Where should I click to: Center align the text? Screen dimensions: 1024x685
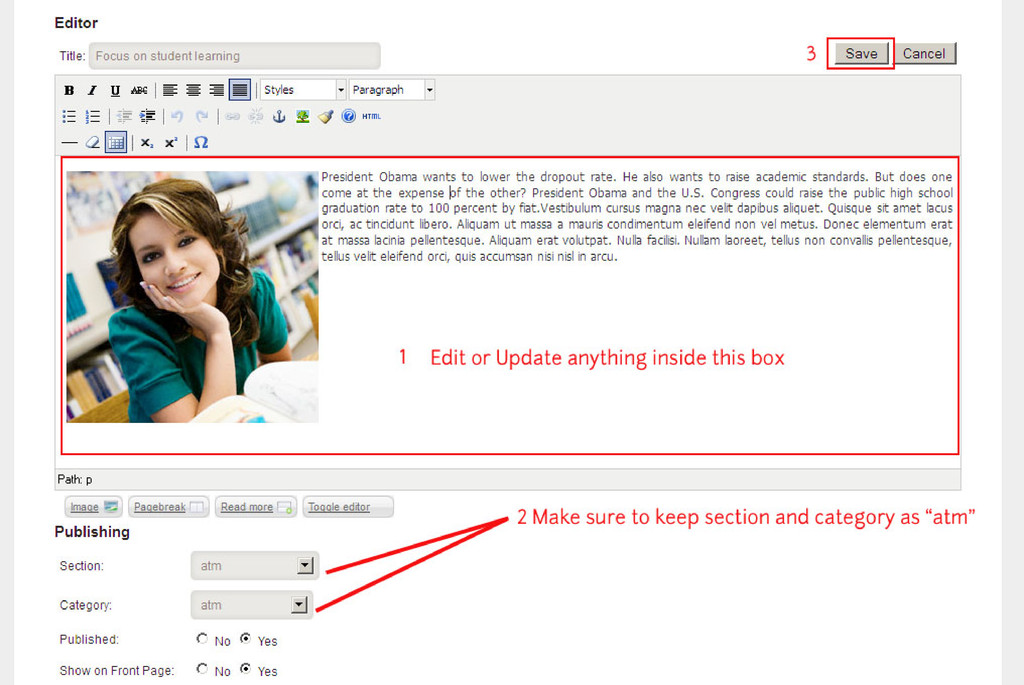pos(193,90)
